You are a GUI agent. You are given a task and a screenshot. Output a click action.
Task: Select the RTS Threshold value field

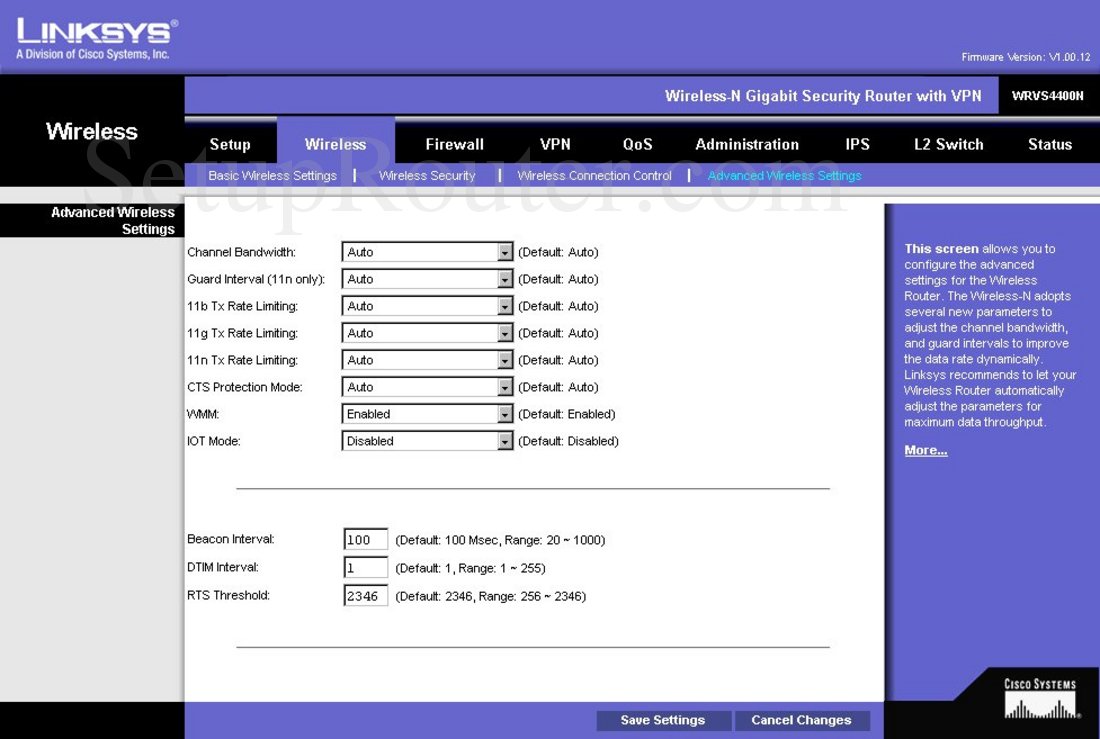coord(365,594)
